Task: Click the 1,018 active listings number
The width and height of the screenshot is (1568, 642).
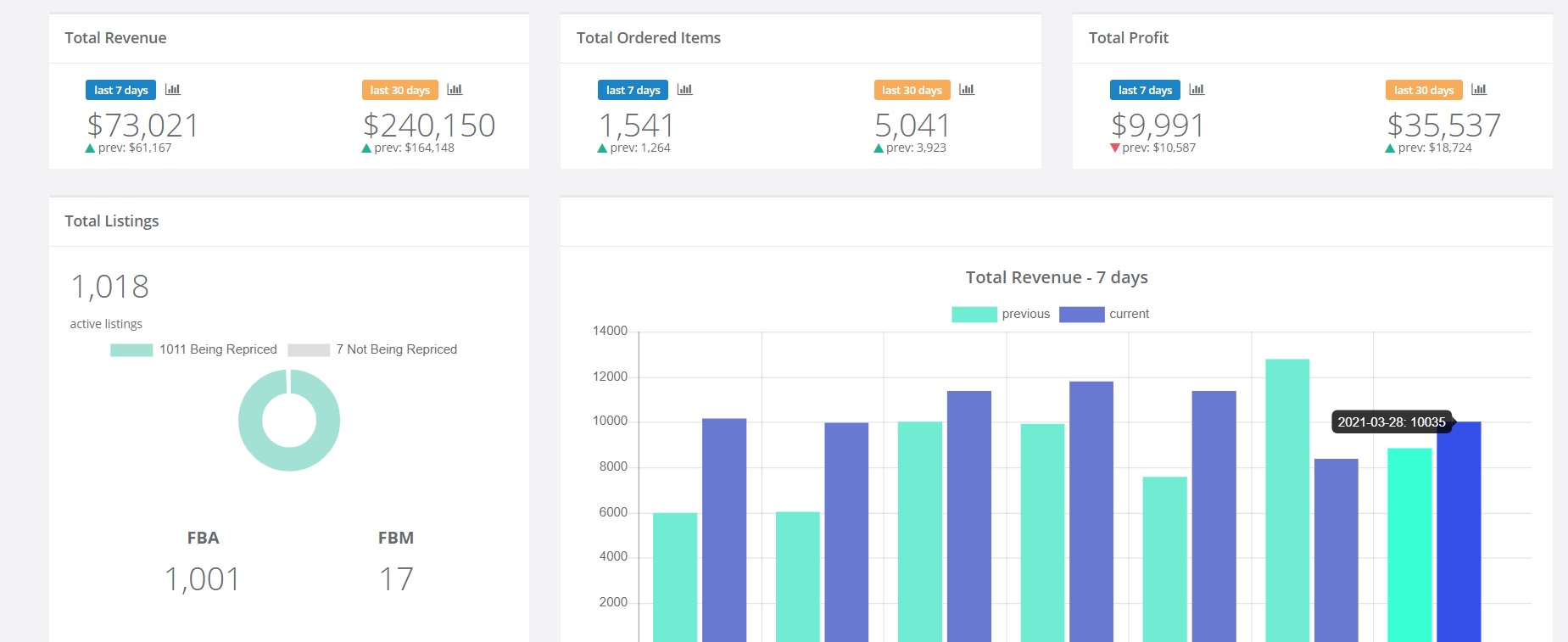Action: (110, 287)
